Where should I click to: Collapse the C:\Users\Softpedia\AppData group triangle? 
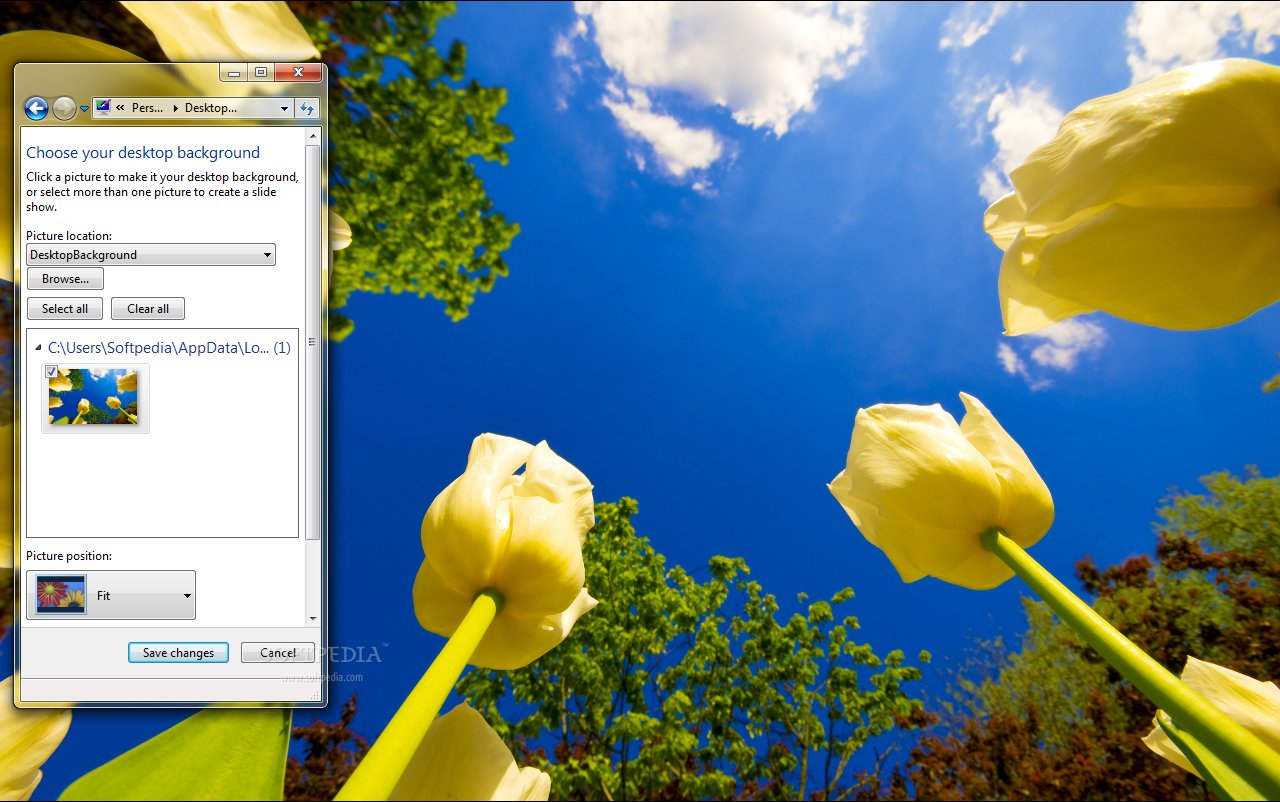(38, 348)
